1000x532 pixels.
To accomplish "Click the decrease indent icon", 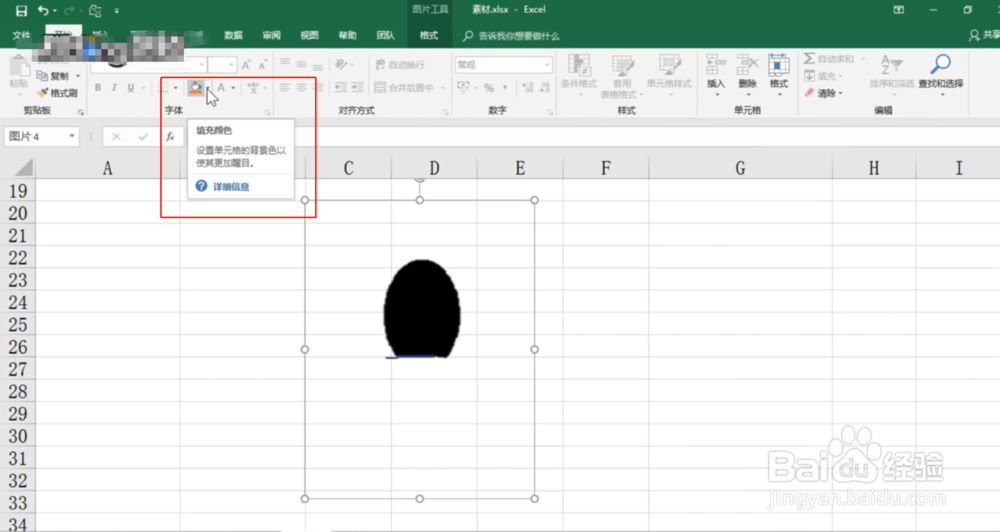I will coord(341,87).
